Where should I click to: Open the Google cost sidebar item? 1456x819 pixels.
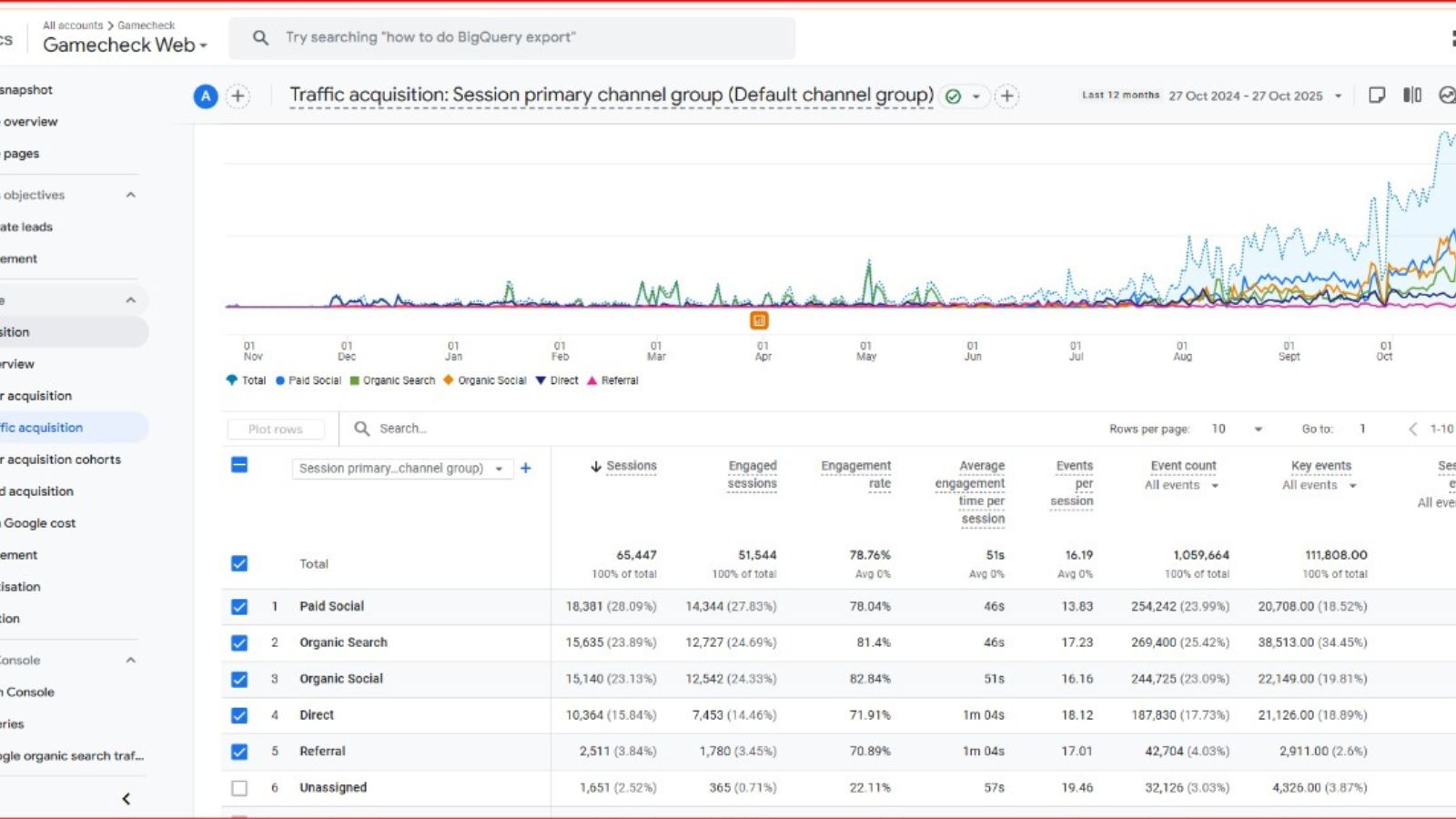[38, 523]
